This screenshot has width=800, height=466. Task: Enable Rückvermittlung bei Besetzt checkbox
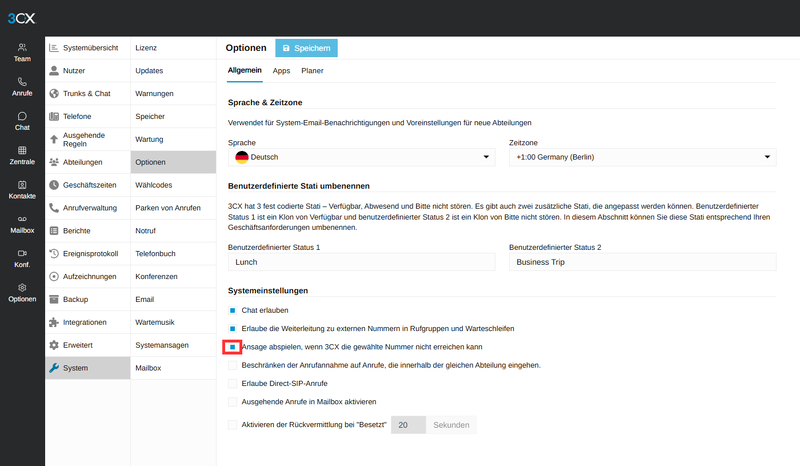click(x=233, y=425)
